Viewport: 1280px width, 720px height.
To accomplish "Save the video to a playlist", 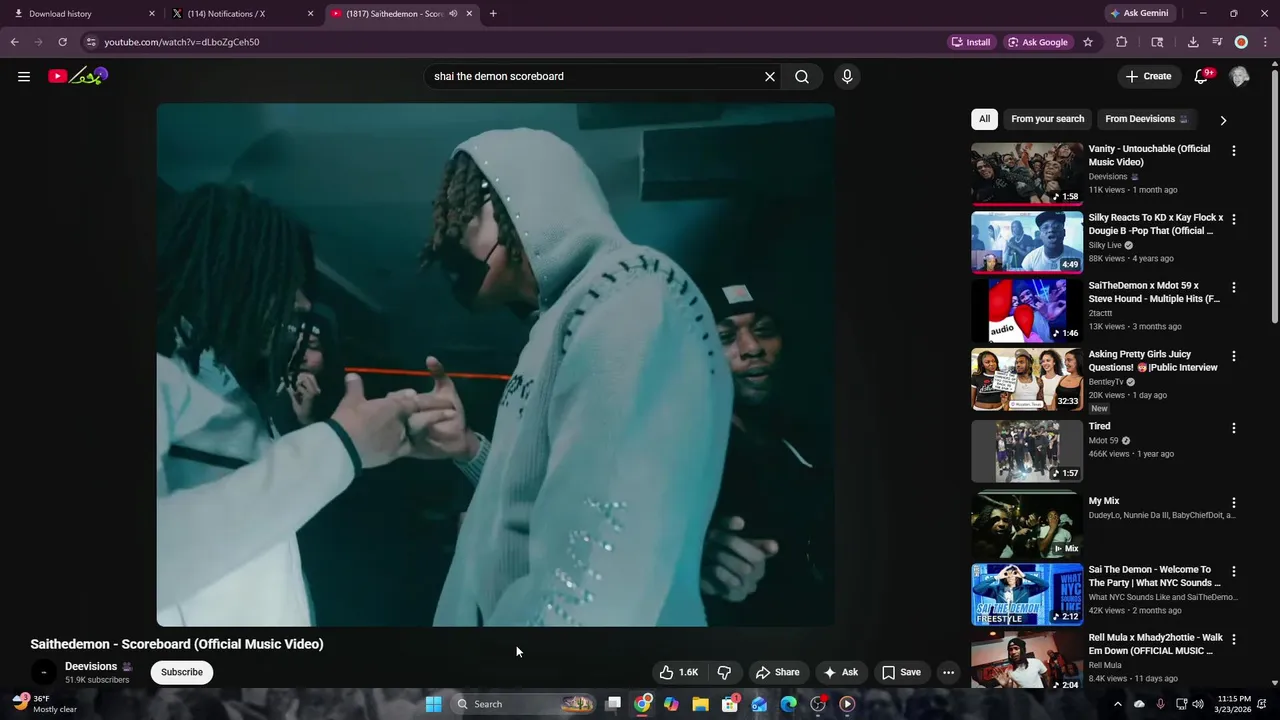I will tap(901, 672).
